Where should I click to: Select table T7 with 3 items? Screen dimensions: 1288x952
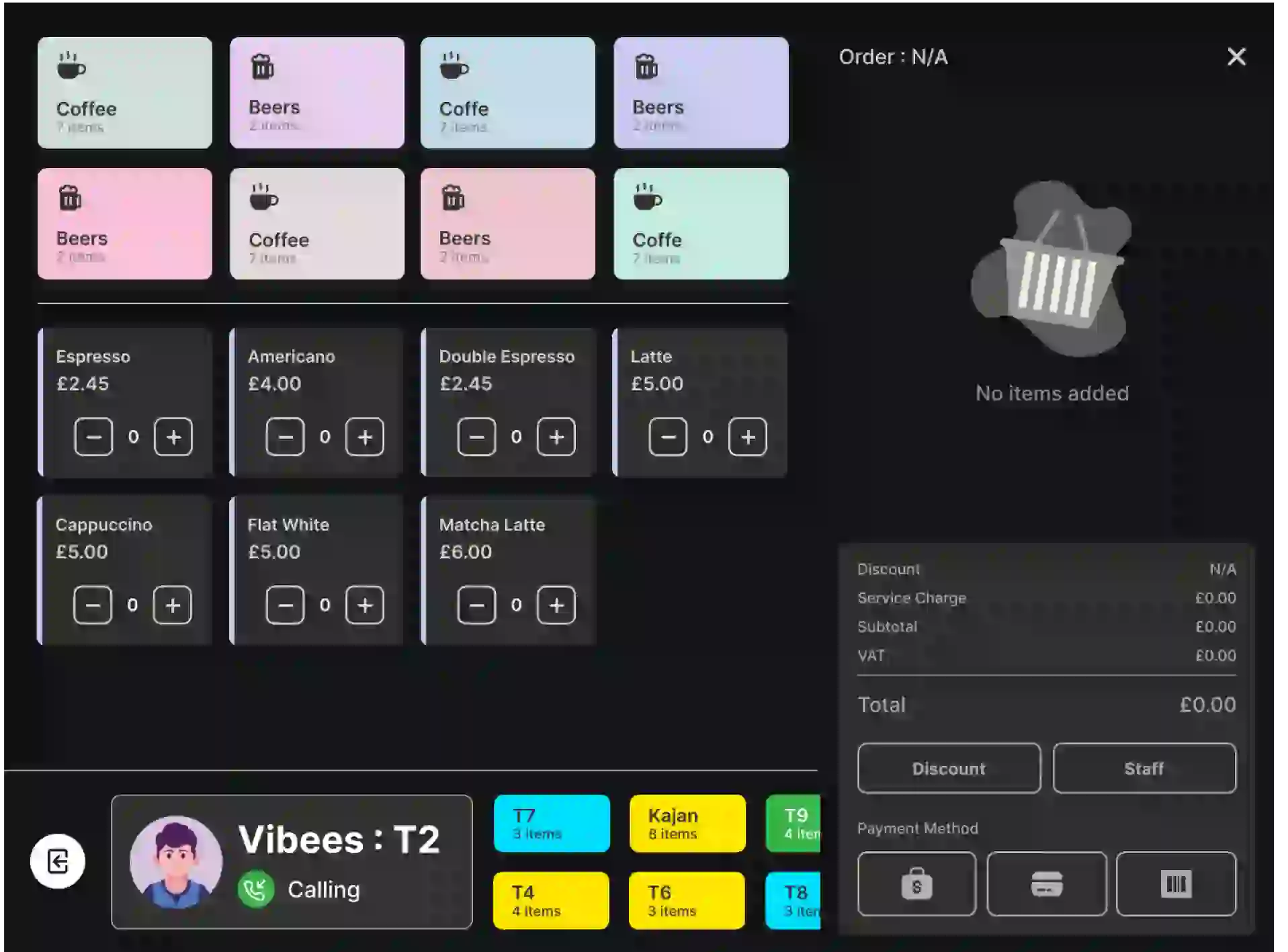tap(551, 823)
